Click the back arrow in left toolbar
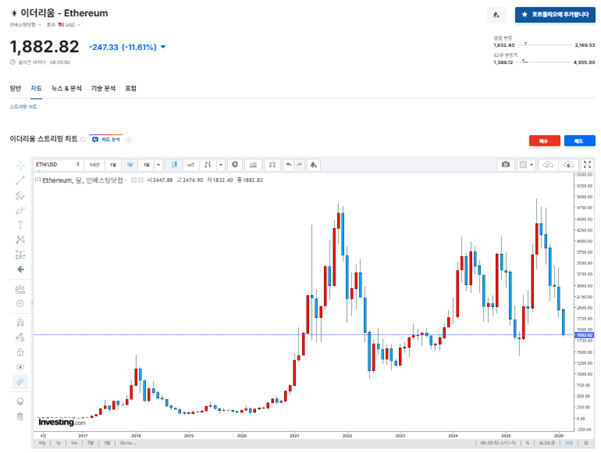The image size is (601, 453). pyautogui.click(x=20, y=269)
